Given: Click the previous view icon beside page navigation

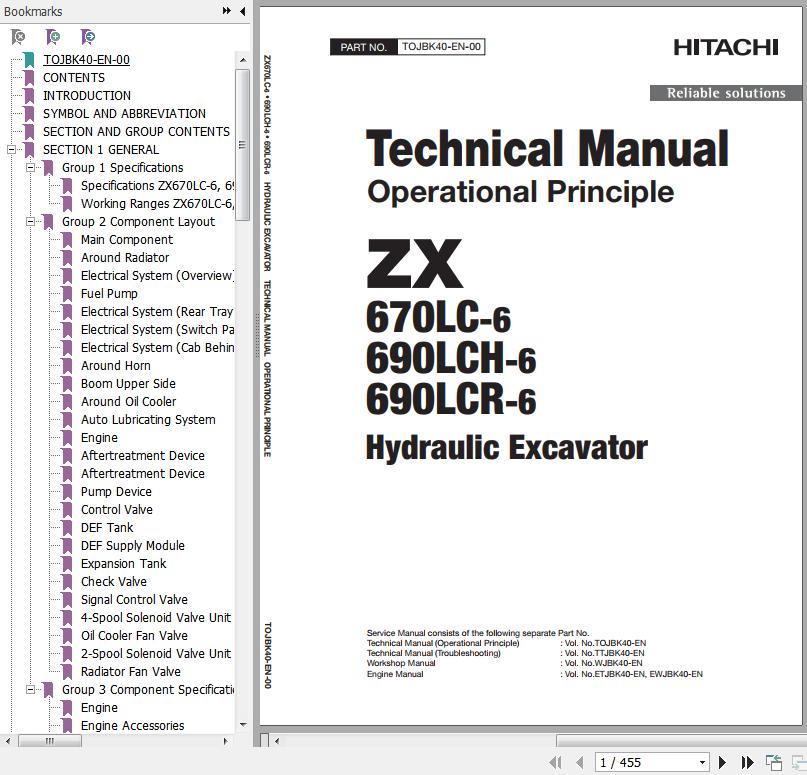Looking at the screenshot, I should click(x=773, y=762).
